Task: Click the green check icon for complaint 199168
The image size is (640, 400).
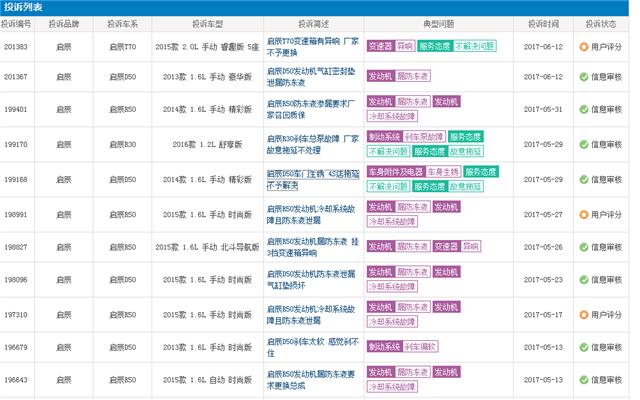Action: (x=584, y=179)
